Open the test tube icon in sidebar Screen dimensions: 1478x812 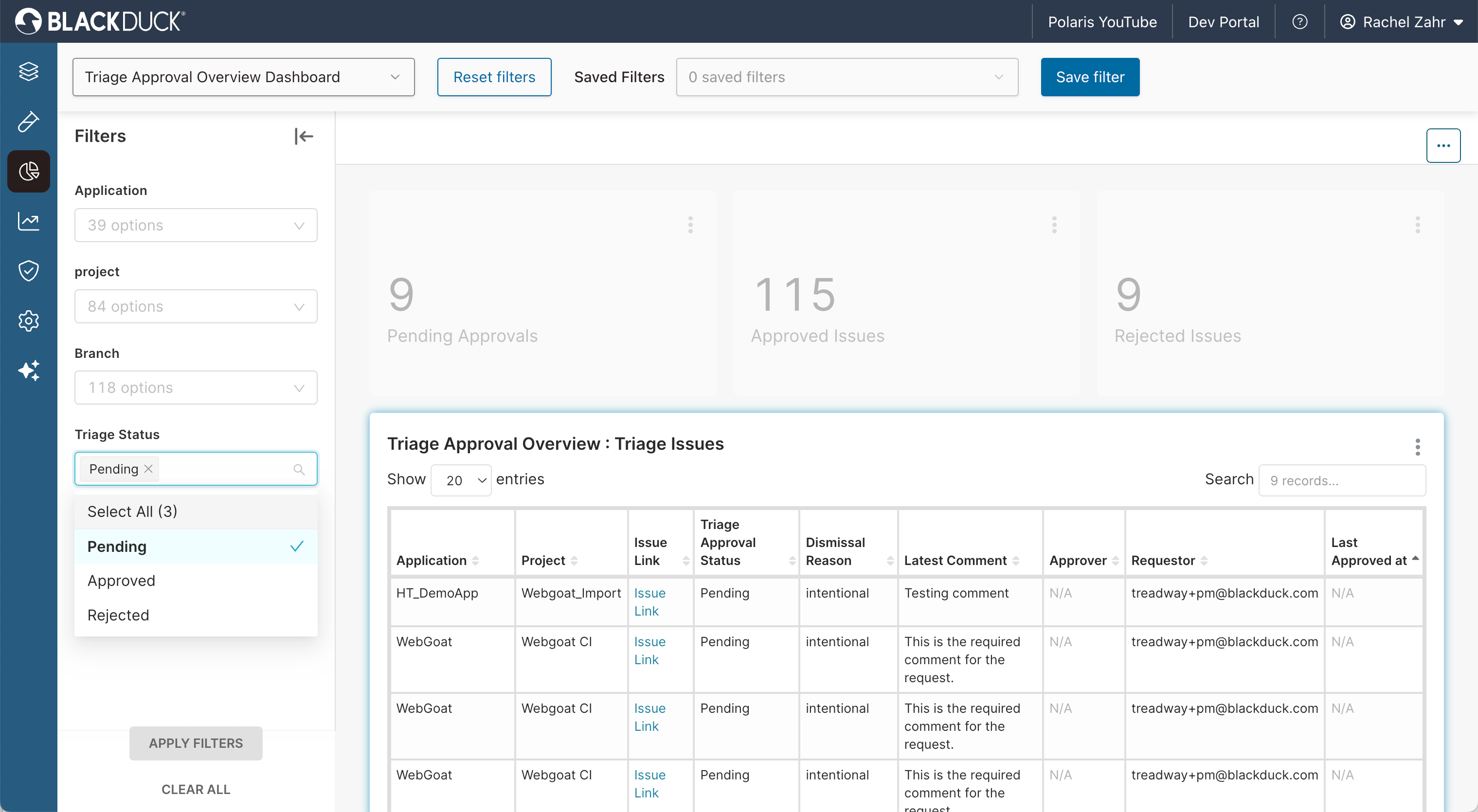(x=28, y=122)
